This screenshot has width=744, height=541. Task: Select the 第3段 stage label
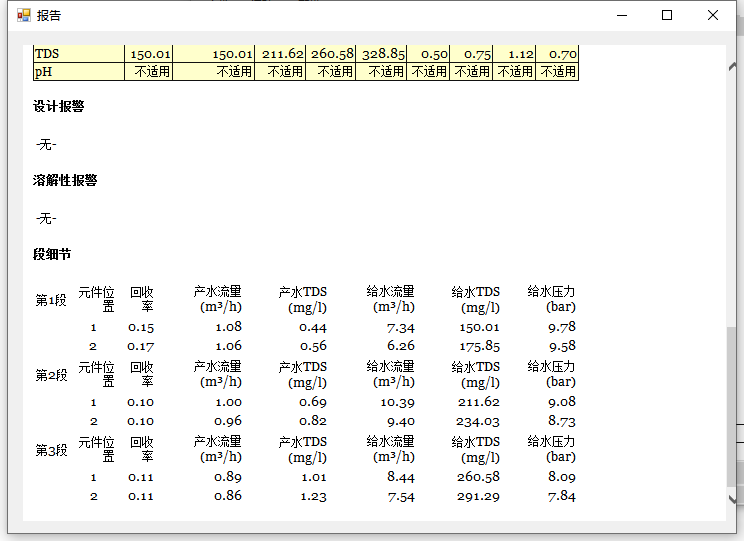click(x=51, y=451)
